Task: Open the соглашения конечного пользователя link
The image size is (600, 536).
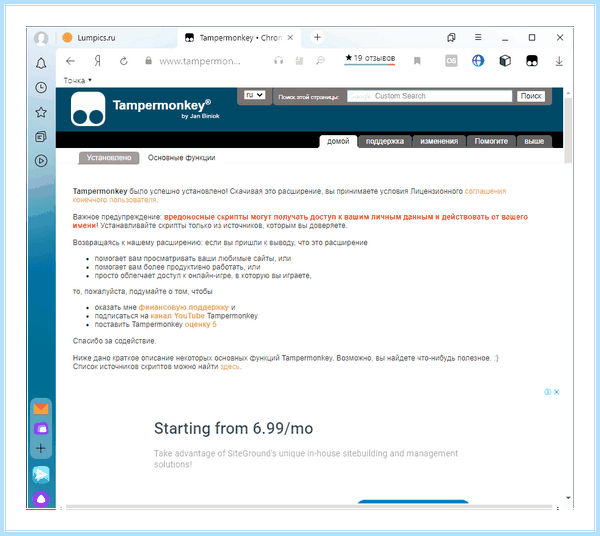Action: tap(485, 191)
